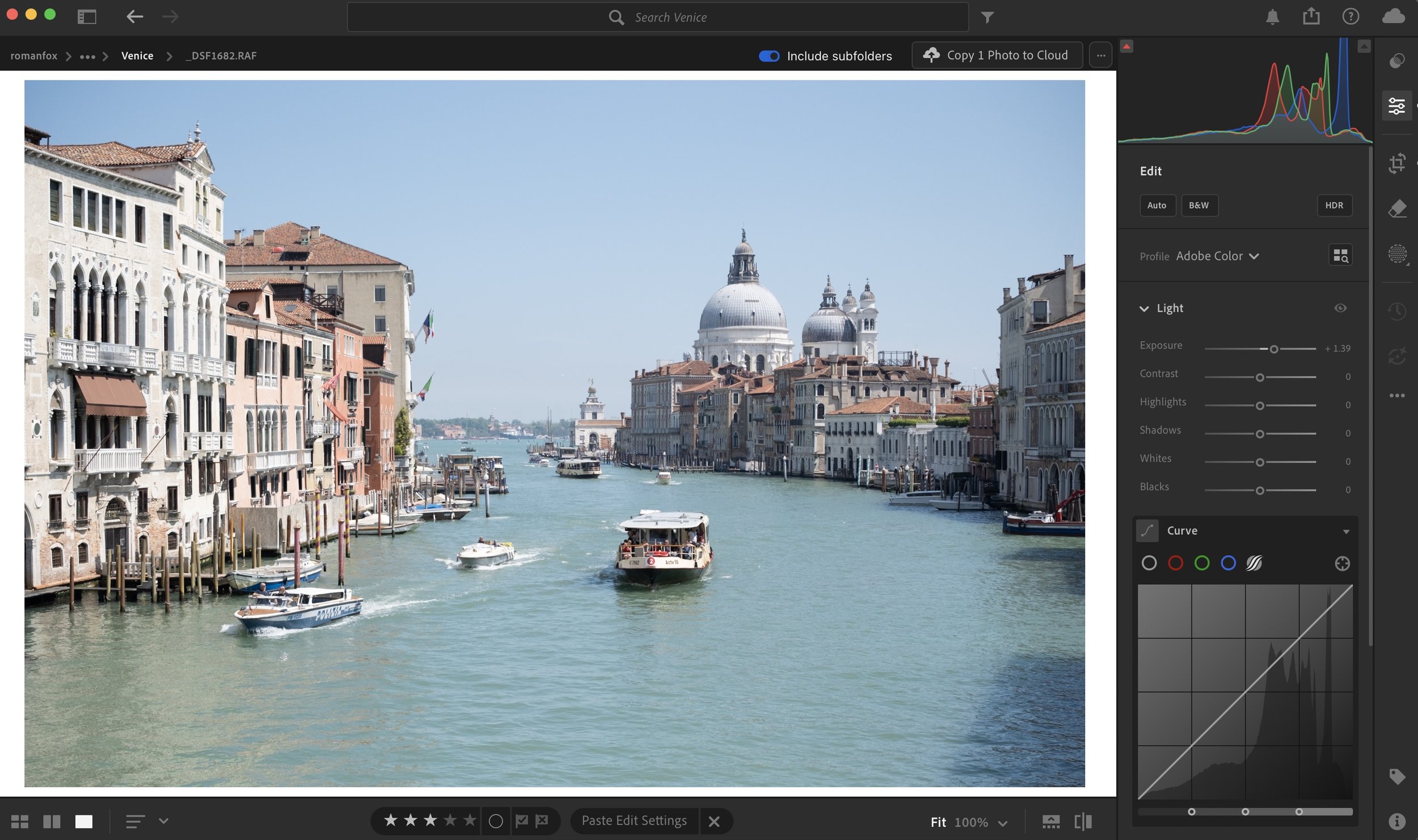Screen dimensions: 1418x840
Task: Browse profiles with the grid icon
Action: 1340,256
